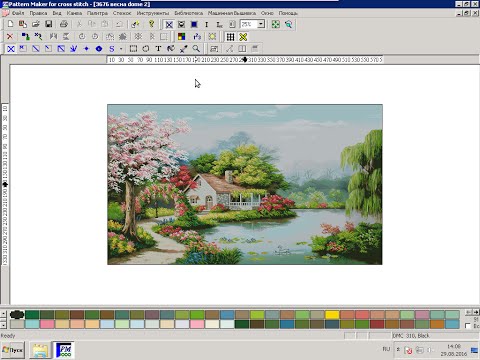Open the Окно menu
This screenshot has height=360, width=480.
tap(267, 13)
